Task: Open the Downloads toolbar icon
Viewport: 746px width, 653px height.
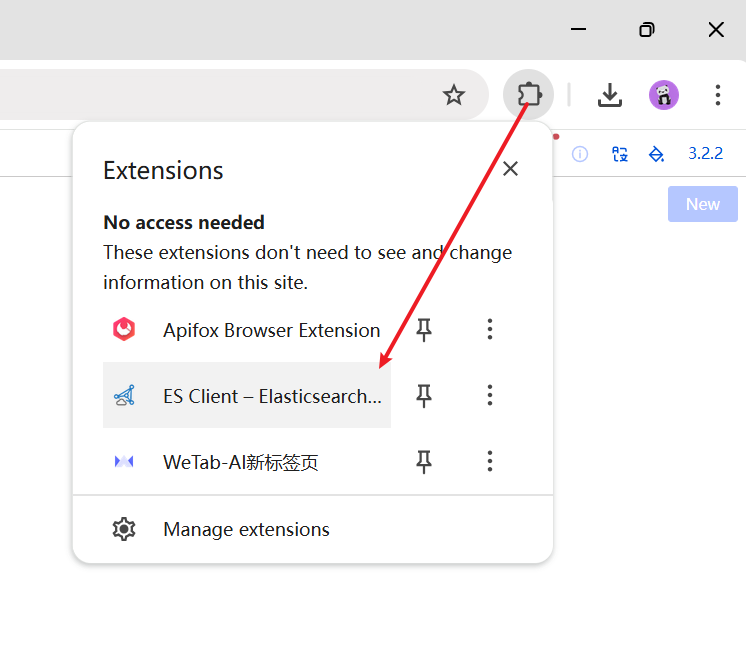Action: coord(609,95)
